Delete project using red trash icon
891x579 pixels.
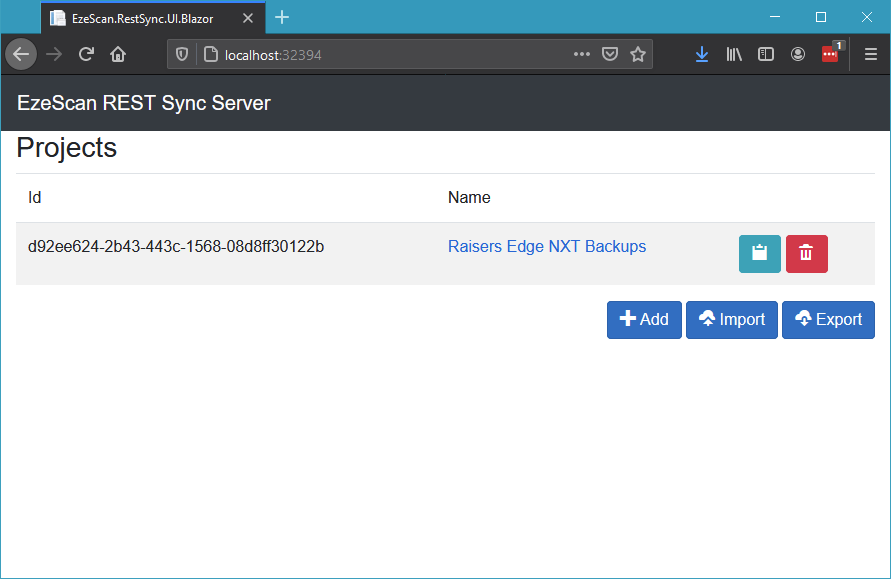click(806, 254)
